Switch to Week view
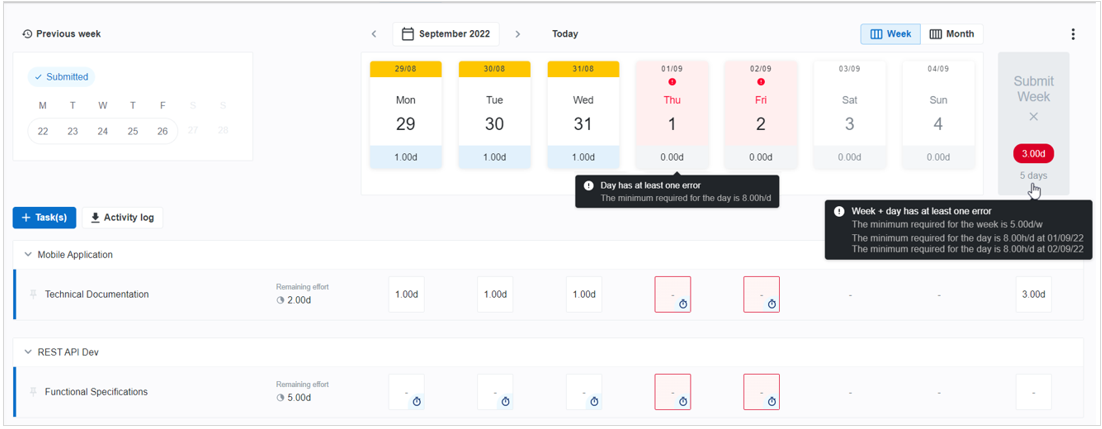Image resolution: width=1102 pixels, height=429 pixels. [890, 34]
